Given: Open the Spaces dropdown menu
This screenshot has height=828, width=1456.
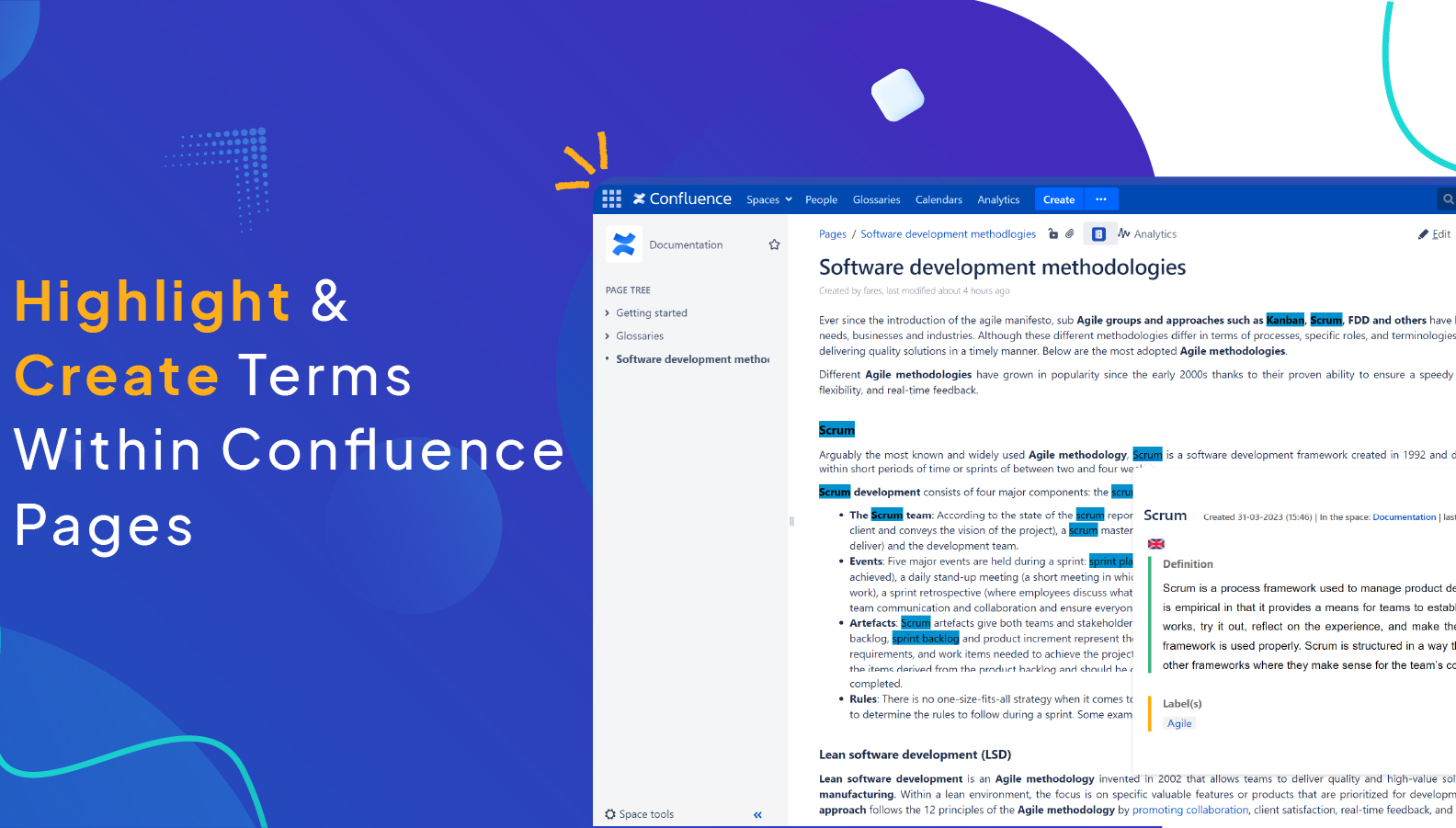Looking at the screenshot, I should [x=769, y=199].
